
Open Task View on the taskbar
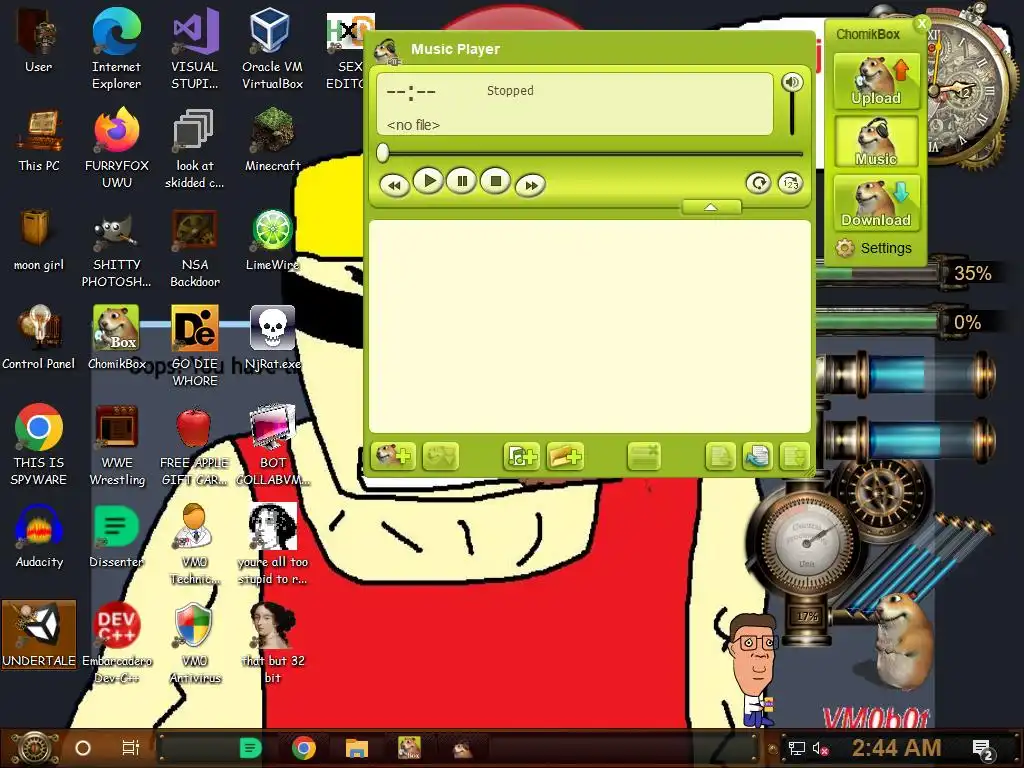(x=131, y=748)
